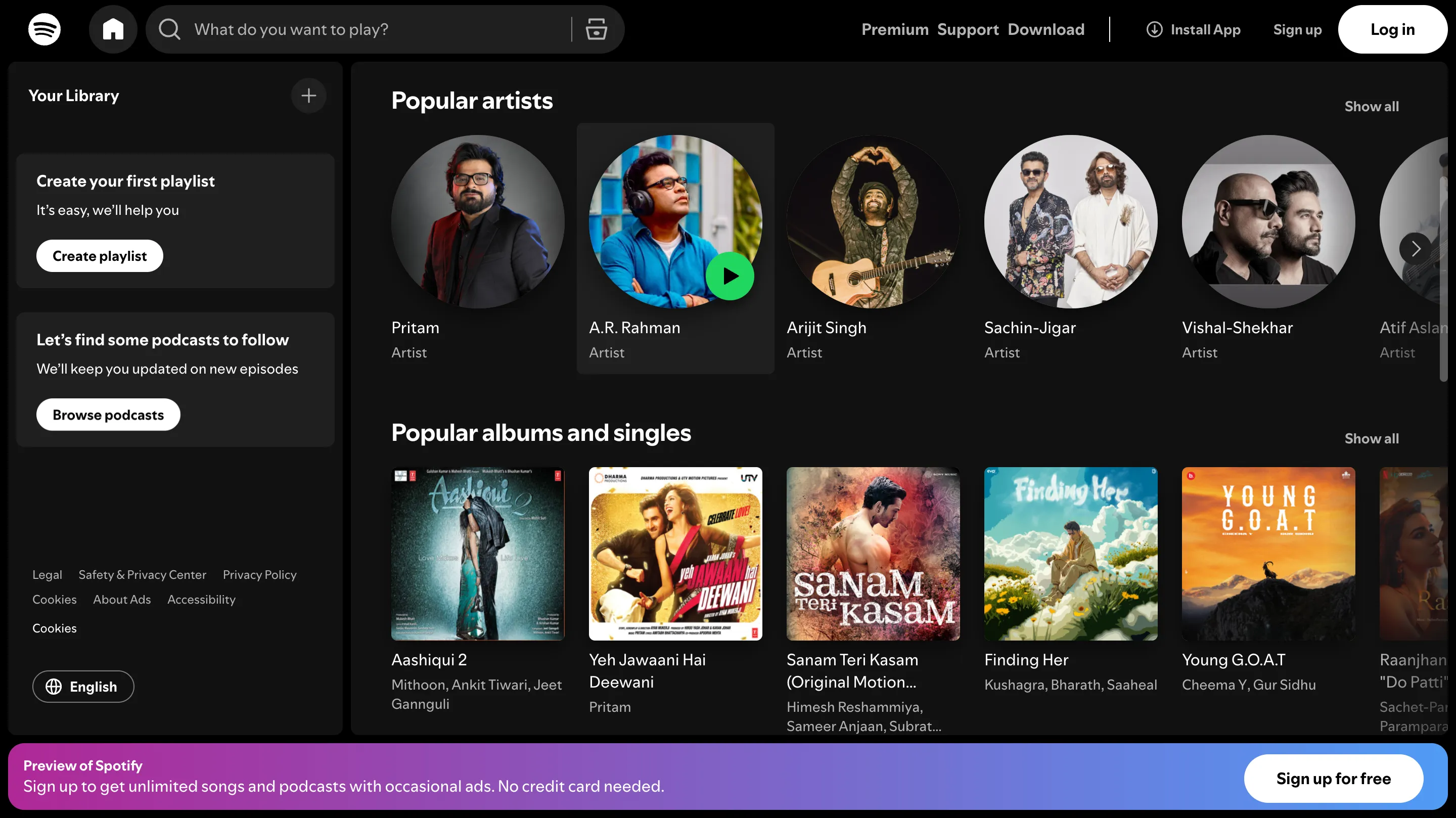Show all popular artists
The height and width of the screenshot is (818, 1456).
[1371, 106]
